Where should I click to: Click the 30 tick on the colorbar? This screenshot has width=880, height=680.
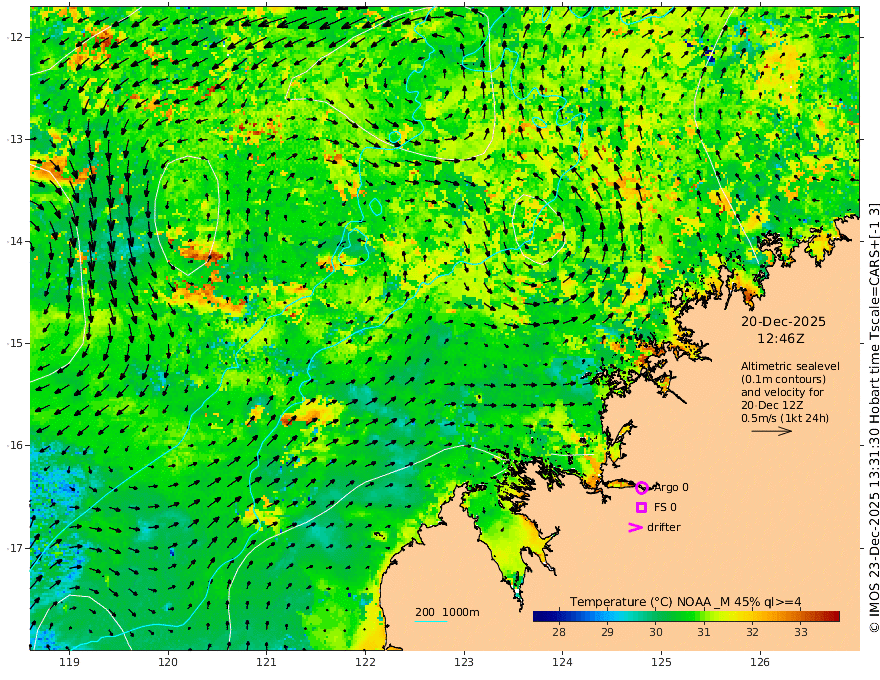click(x=656, y=632)
